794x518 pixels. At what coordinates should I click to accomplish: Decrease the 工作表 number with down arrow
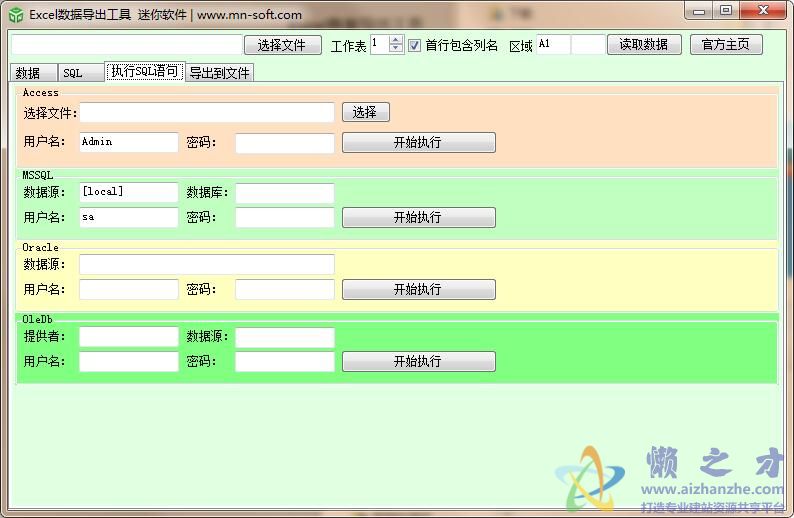(396, 49)
